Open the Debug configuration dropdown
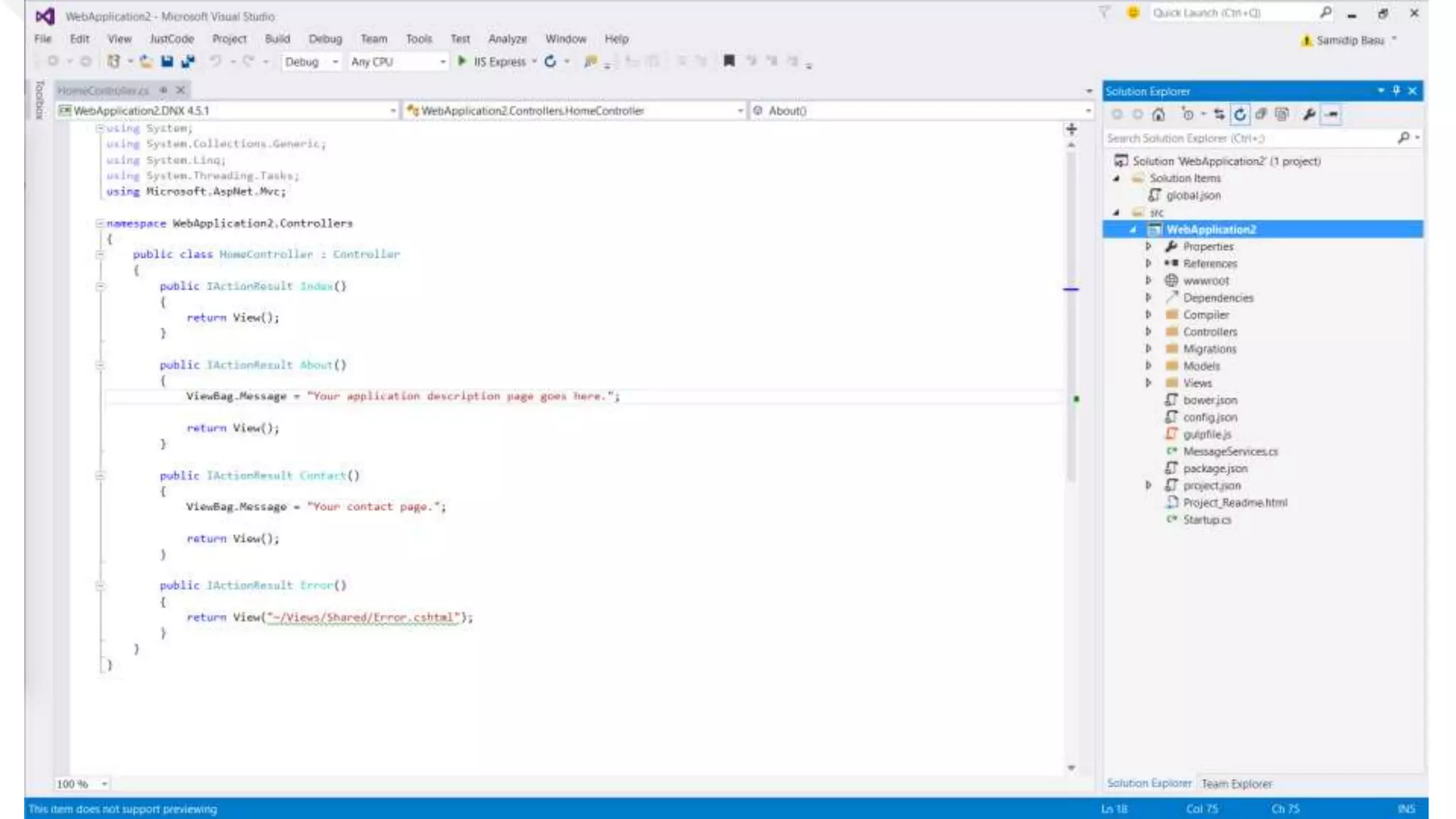Viewport: 1456px width, 819px height. click(335, 63)
